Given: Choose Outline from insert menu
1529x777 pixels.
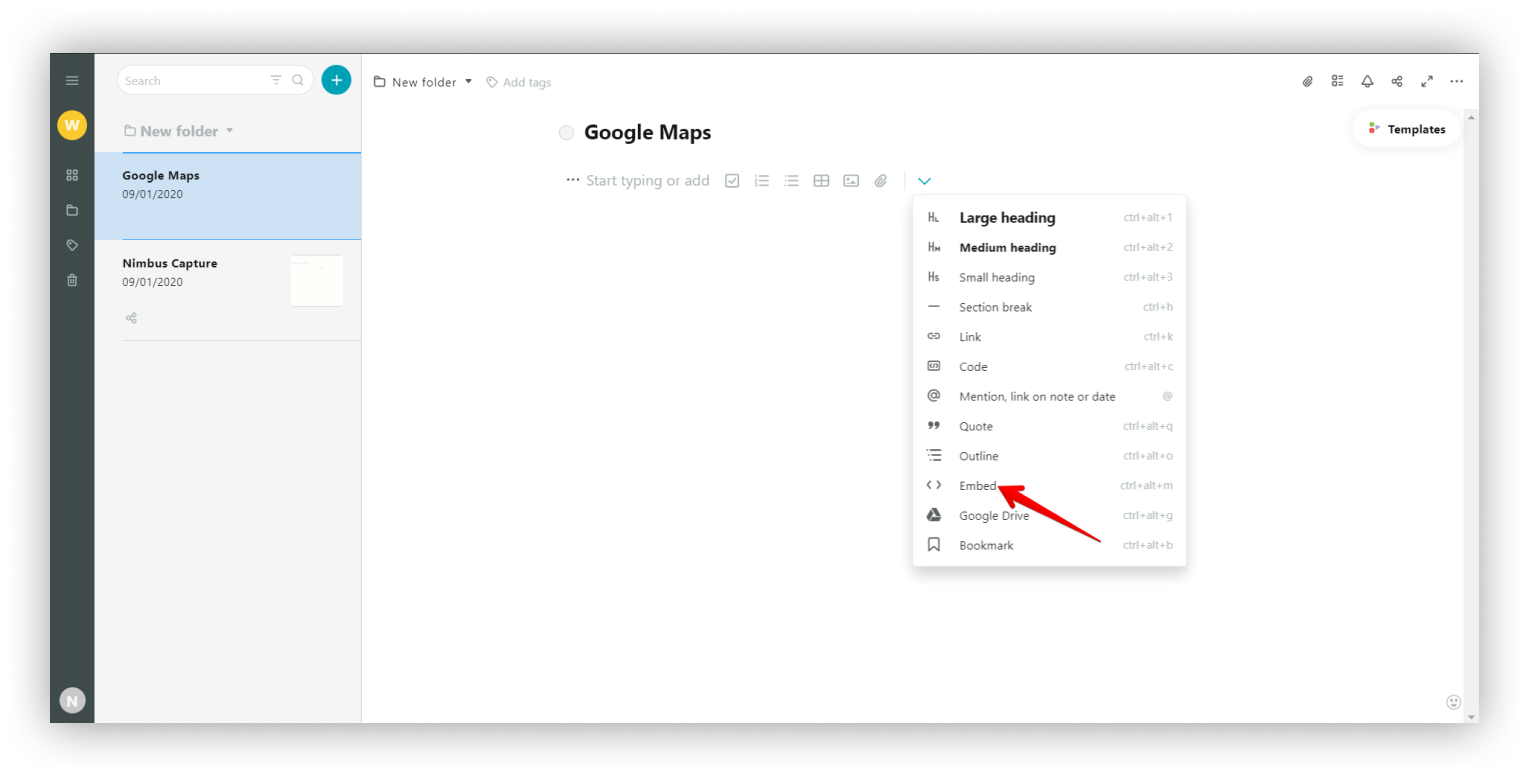Looking at the screenshot, I should 1049,456.
